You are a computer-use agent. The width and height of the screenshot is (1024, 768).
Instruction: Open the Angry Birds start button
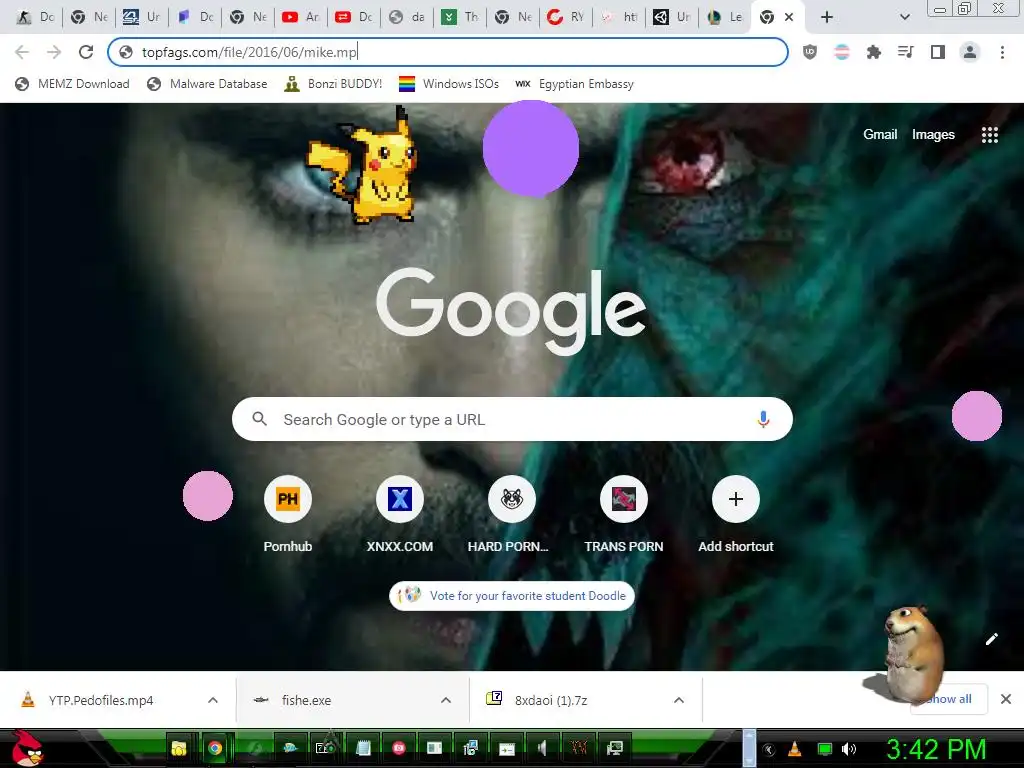click(27, 748)
